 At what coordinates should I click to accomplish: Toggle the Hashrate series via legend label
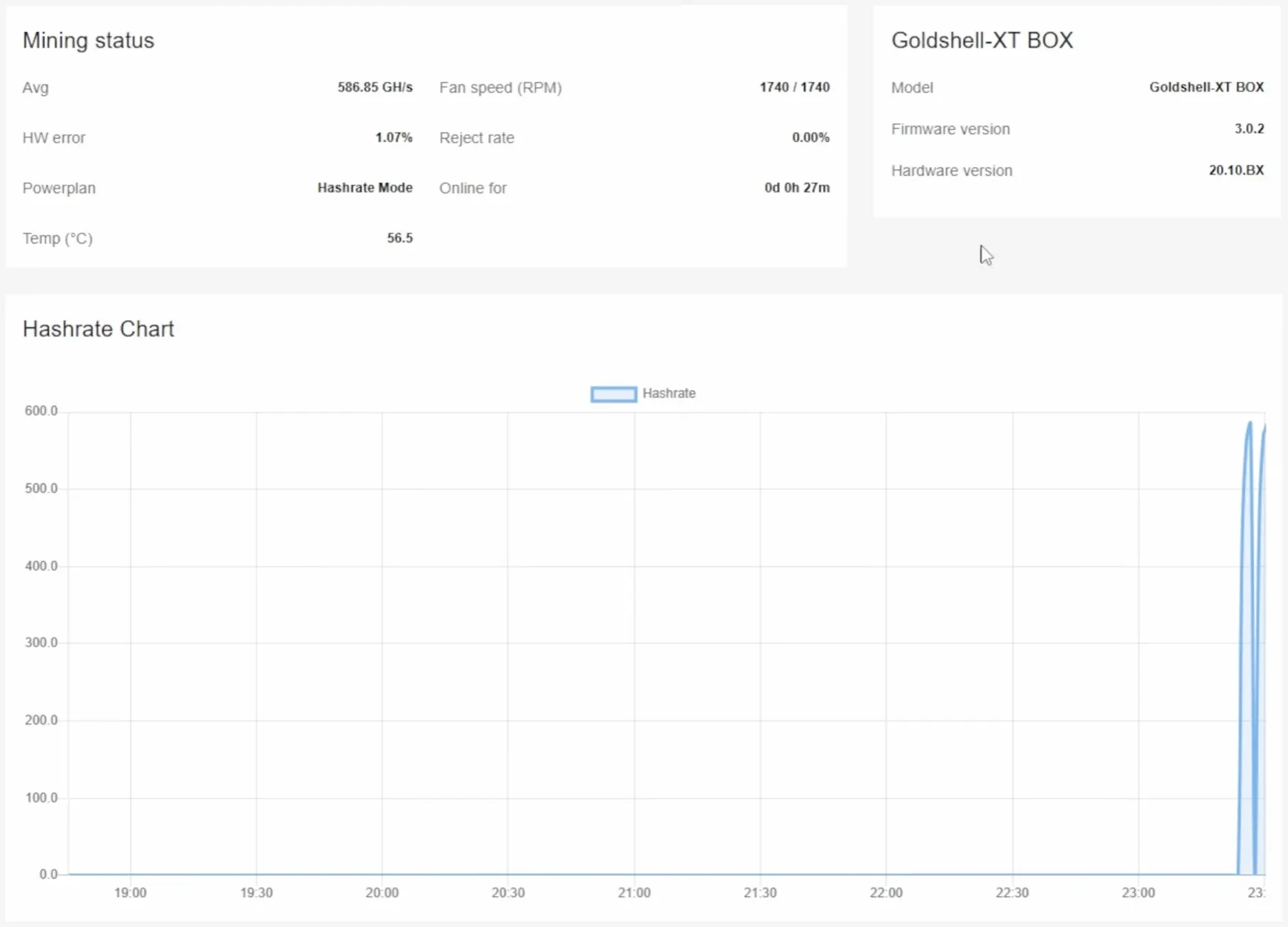coord(668,393)
